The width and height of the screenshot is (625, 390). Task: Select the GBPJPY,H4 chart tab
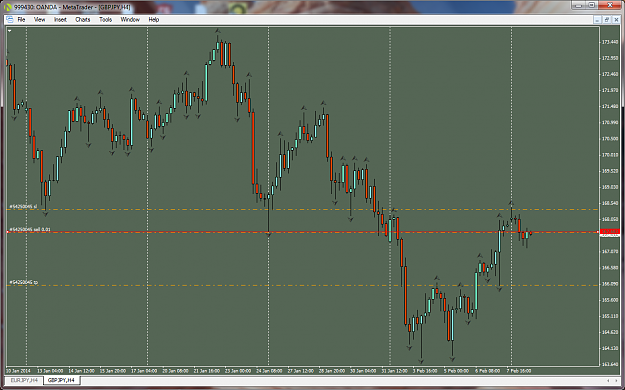point(61,380)
